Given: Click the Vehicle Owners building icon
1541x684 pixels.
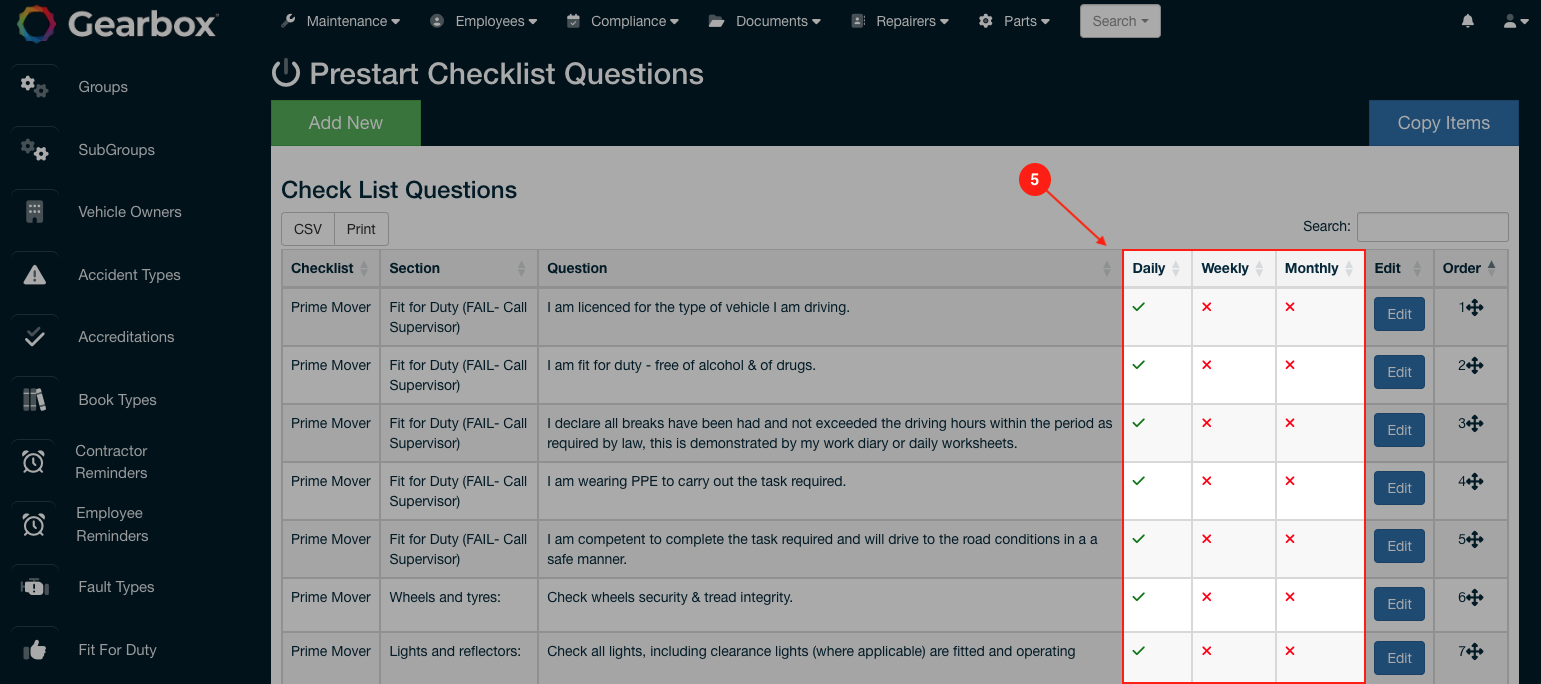Looking at the screenshot, I should [35, 212].
